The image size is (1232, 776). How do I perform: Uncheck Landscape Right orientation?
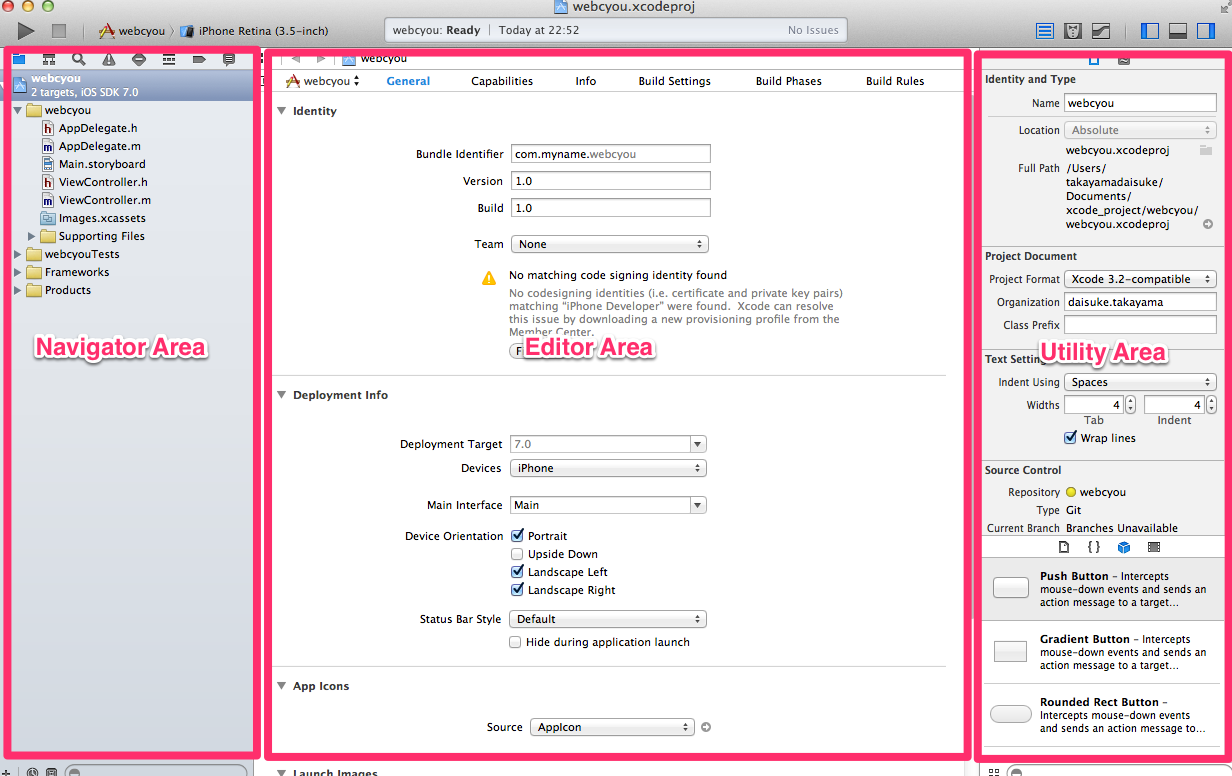(x=517, y=590)
